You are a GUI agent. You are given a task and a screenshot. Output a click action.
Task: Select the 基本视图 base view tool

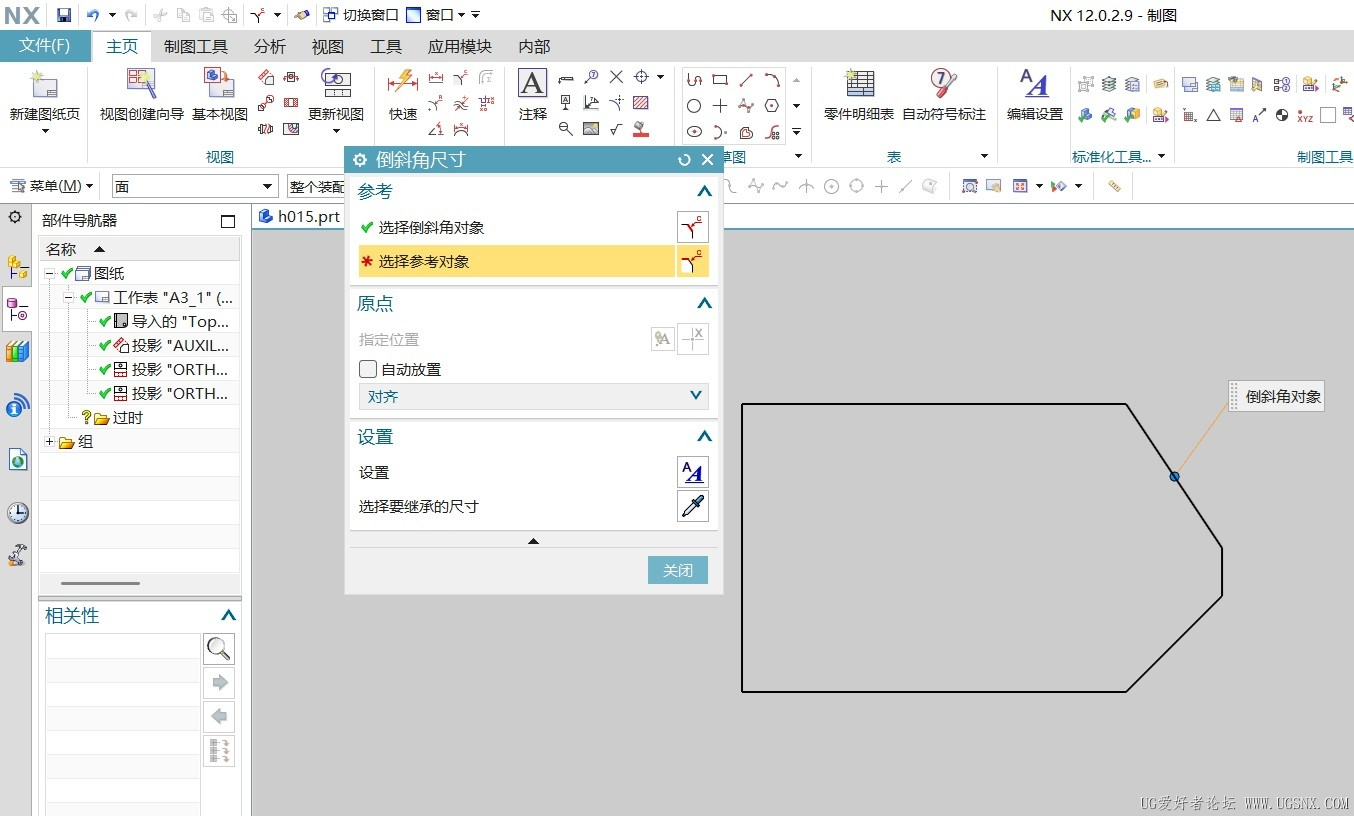coord(219,86)
